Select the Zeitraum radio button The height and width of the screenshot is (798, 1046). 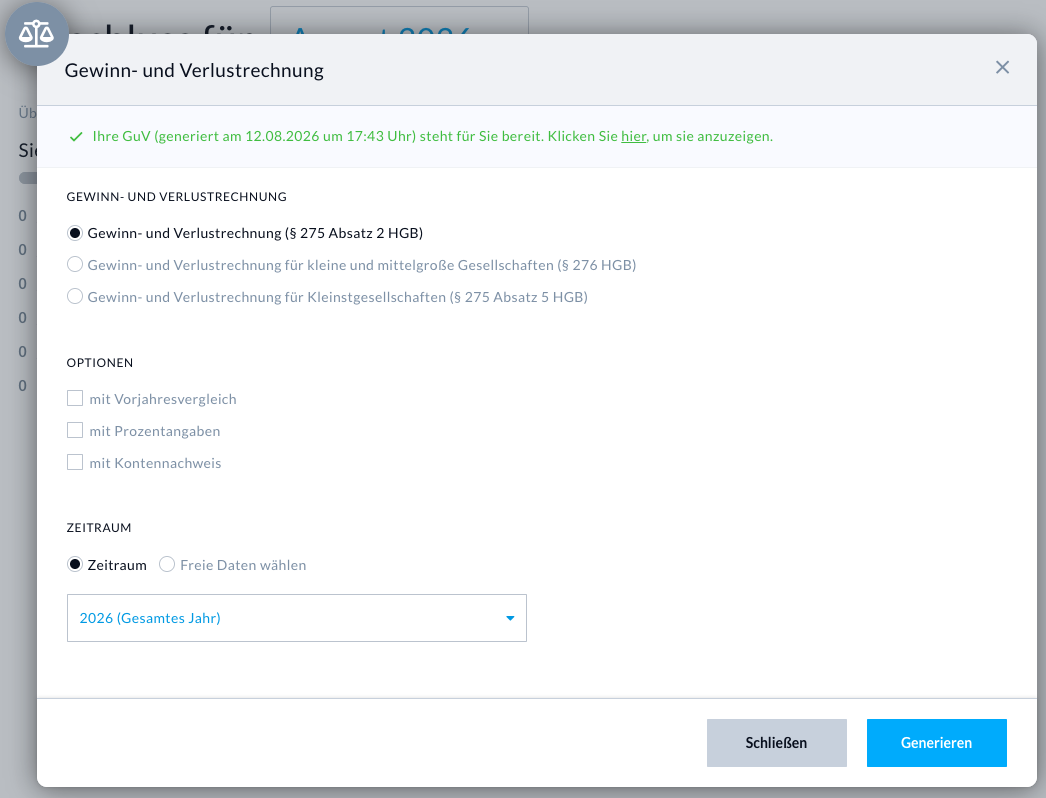[75, 564]
